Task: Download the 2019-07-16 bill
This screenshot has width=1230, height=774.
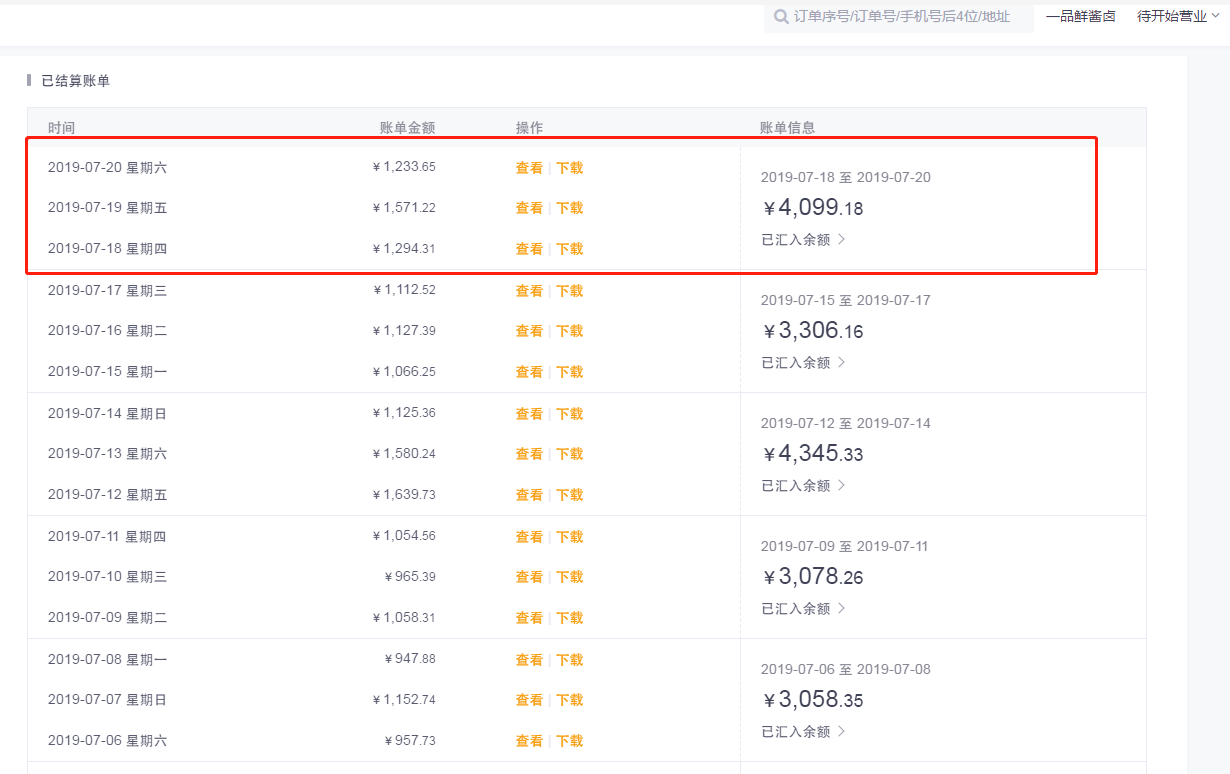Action: click(x=570, y=331)
